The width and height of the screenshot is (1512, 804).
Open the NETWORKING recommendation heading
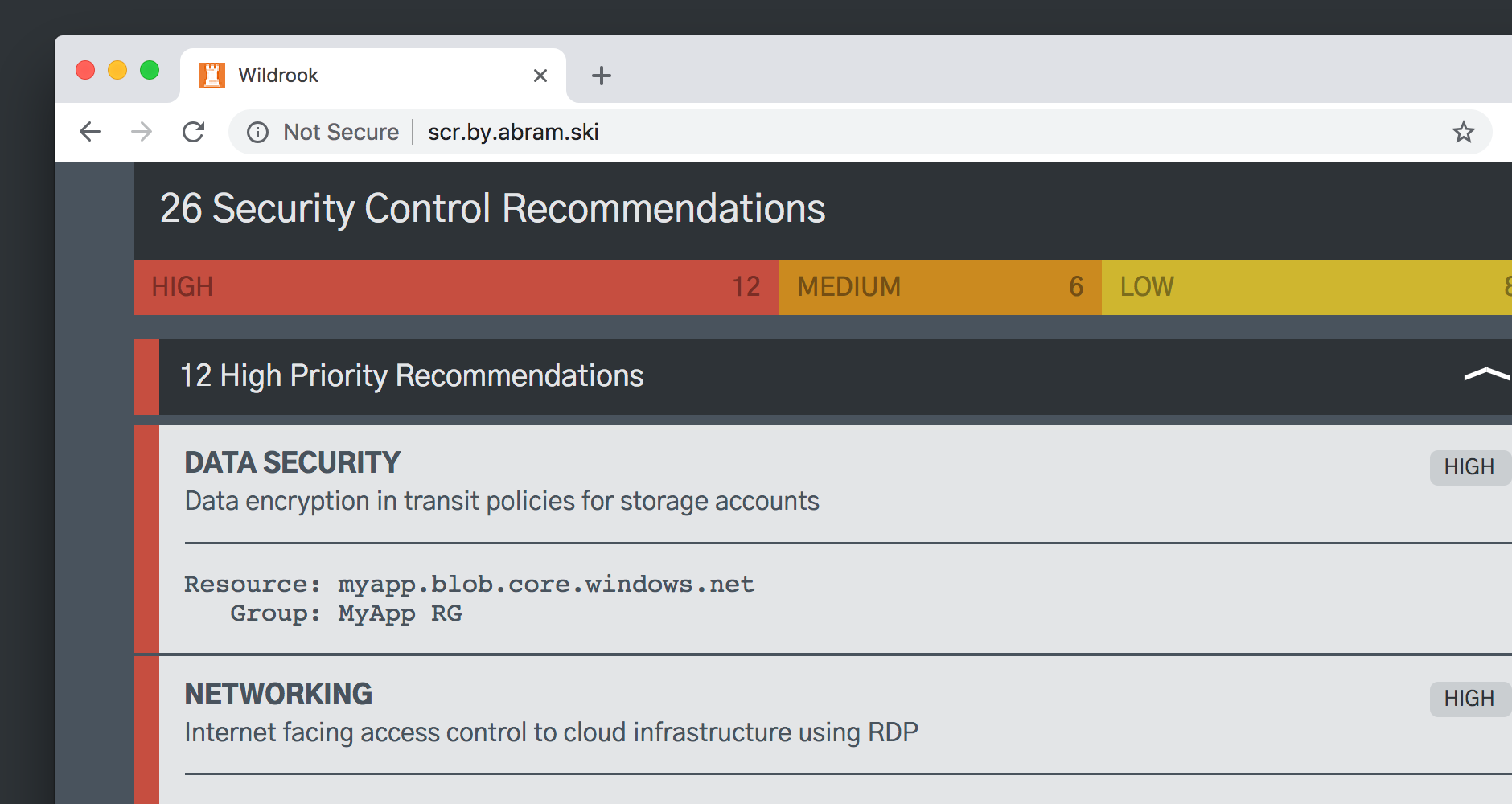coord(278,694)
